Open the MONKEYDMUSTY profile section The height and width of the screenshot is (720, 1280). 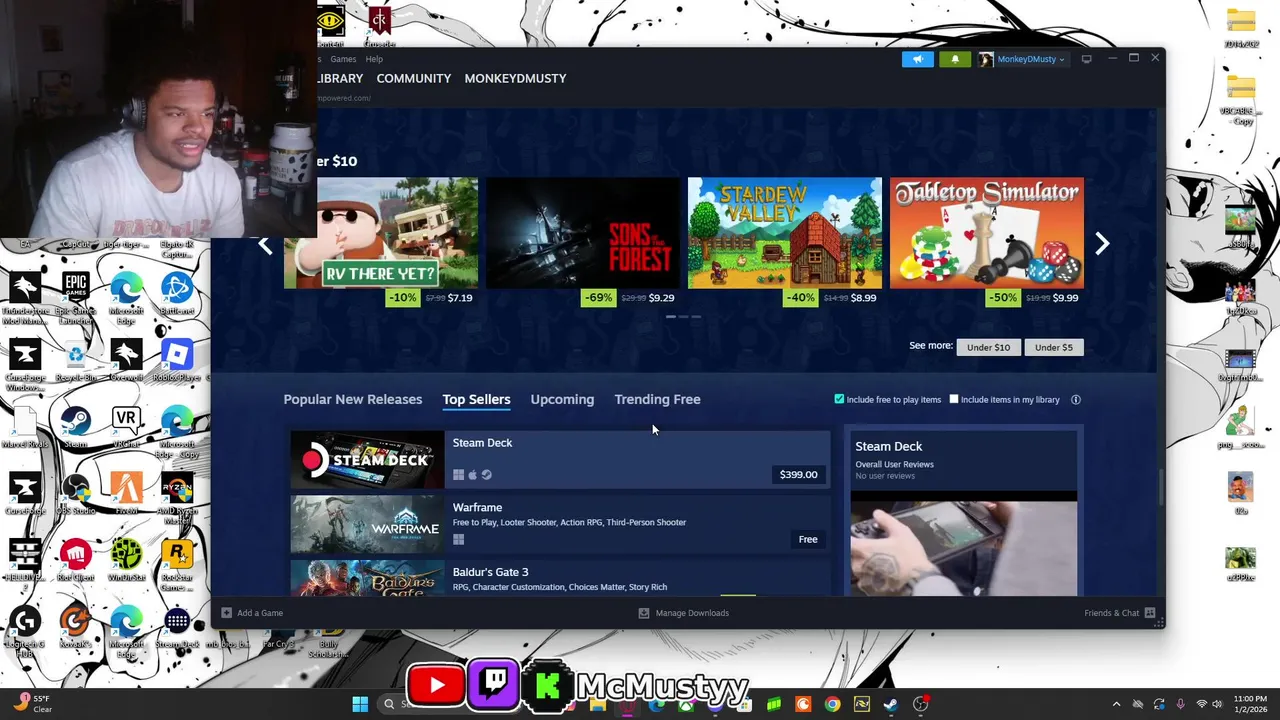click(x=515, y=78)
